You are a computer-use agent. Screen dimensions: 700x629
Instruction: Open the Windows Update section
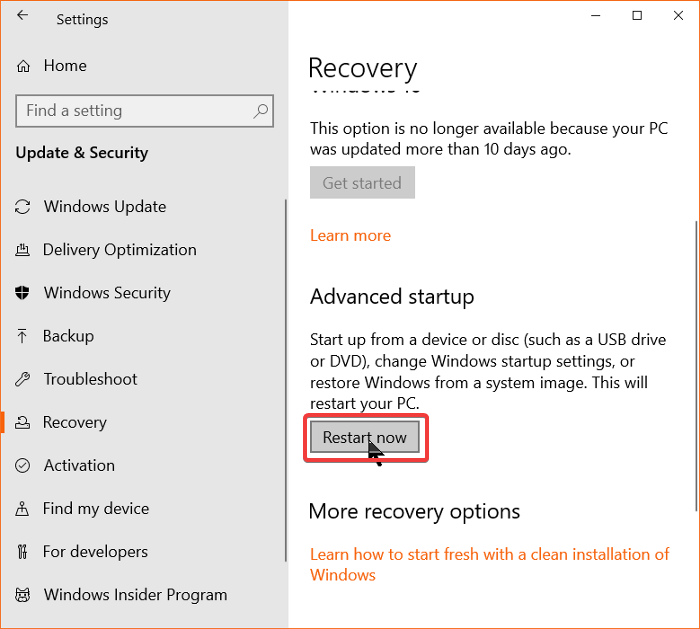[x=105, y=207]
